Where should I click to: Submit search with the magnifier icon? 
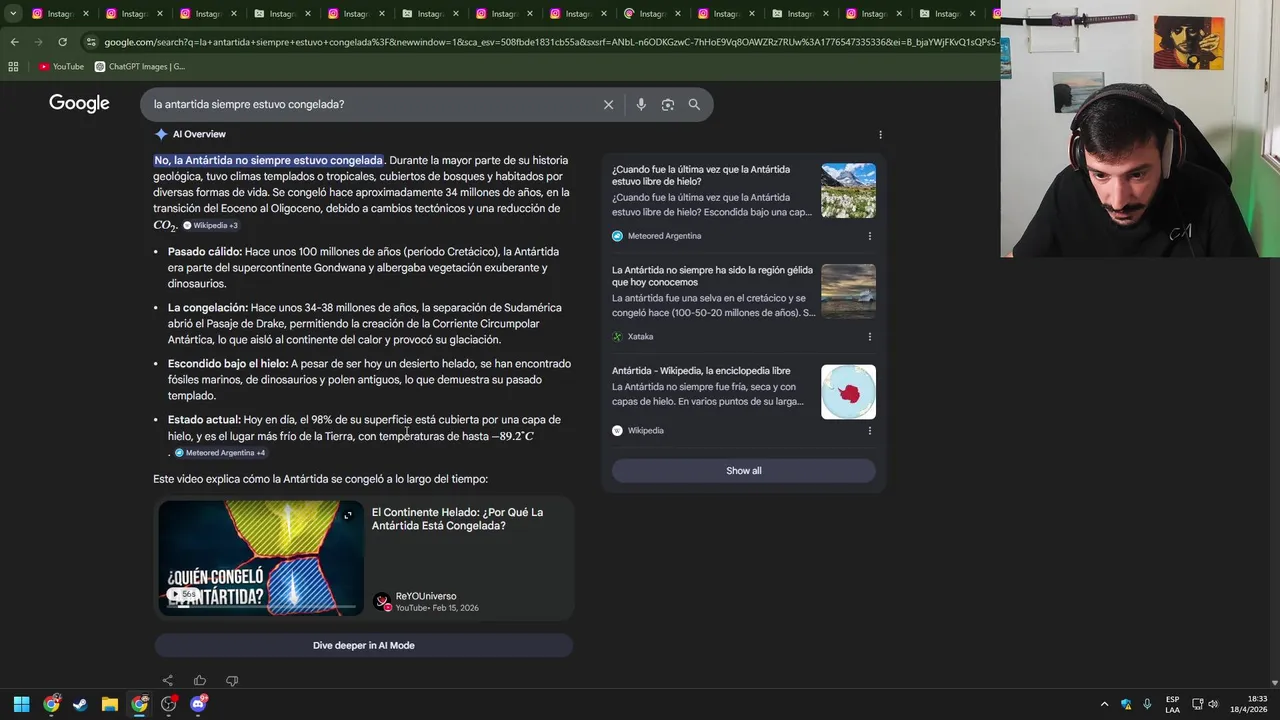(694, 104)
